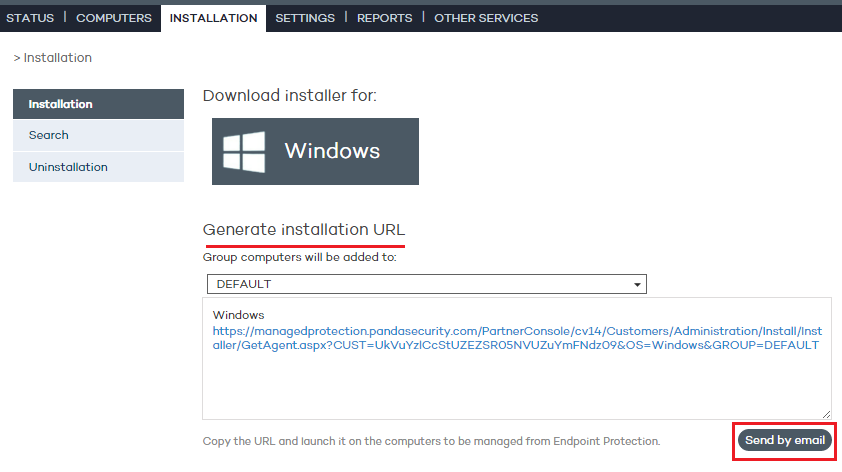Grab the text area resize handle
Viewport: 842px width, 472px height.
pos(826,414)
